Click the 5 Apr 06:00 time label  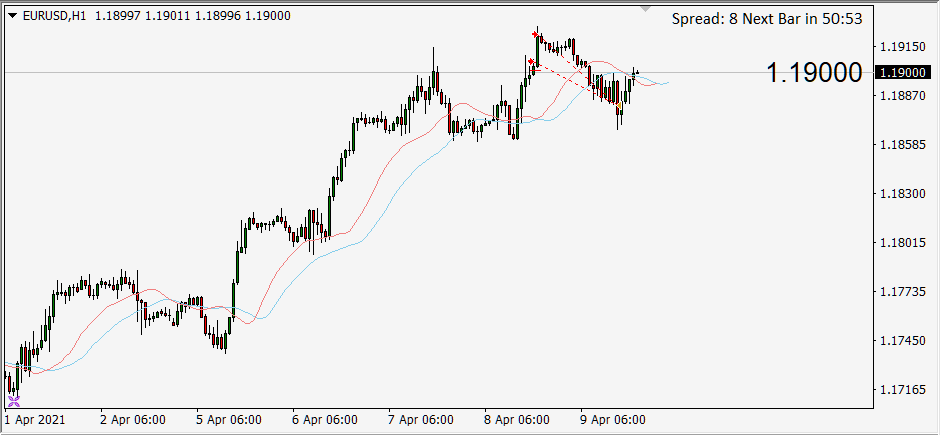click(230, 419)
